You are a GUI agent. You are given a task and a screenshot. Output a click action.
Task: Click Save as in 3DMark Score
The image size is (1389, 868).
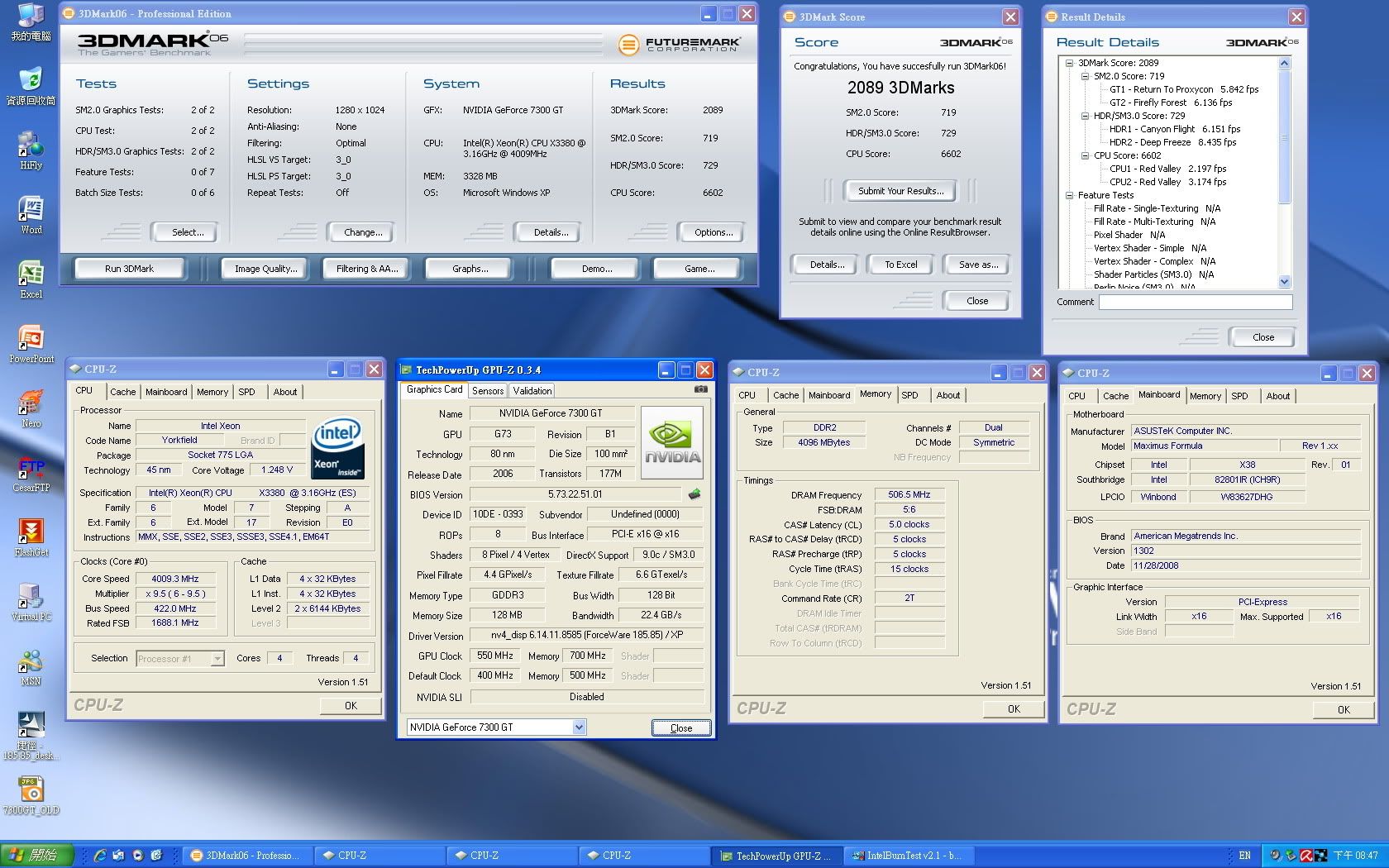pos(978,265)
